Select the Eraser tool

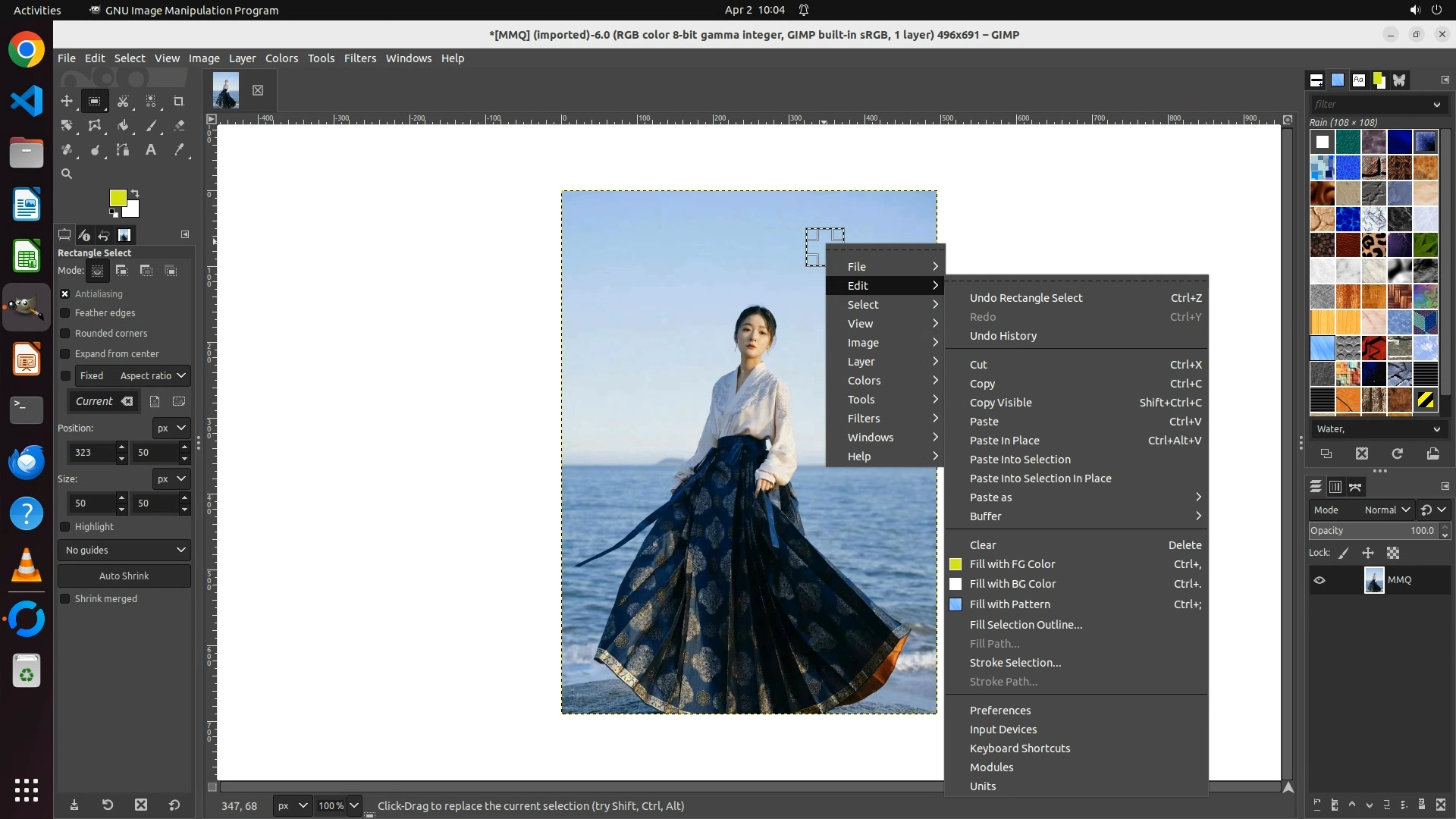point(179,126)
